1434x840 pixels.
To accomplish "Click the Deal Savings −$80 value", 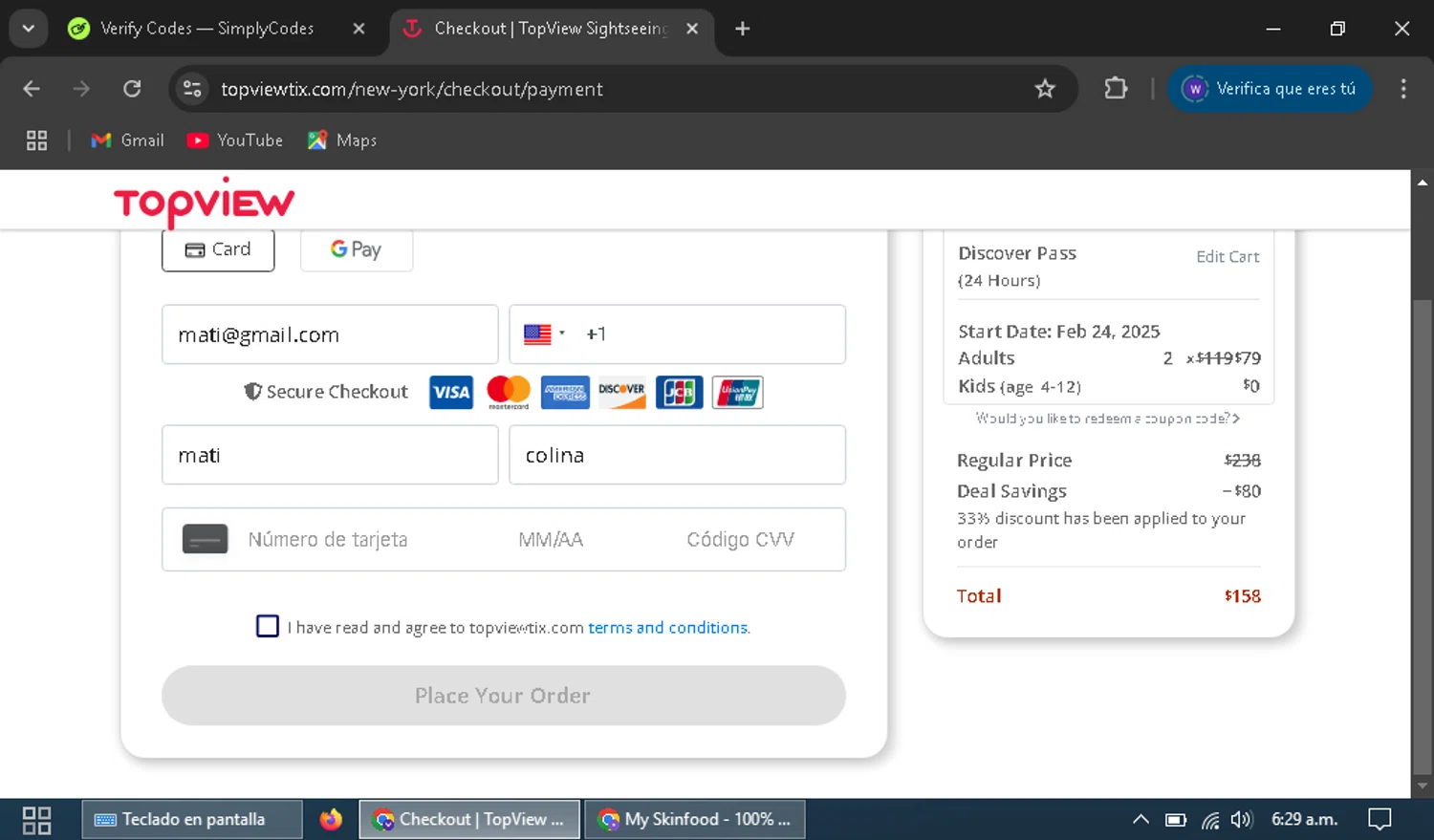I will tap(1242, 491).
